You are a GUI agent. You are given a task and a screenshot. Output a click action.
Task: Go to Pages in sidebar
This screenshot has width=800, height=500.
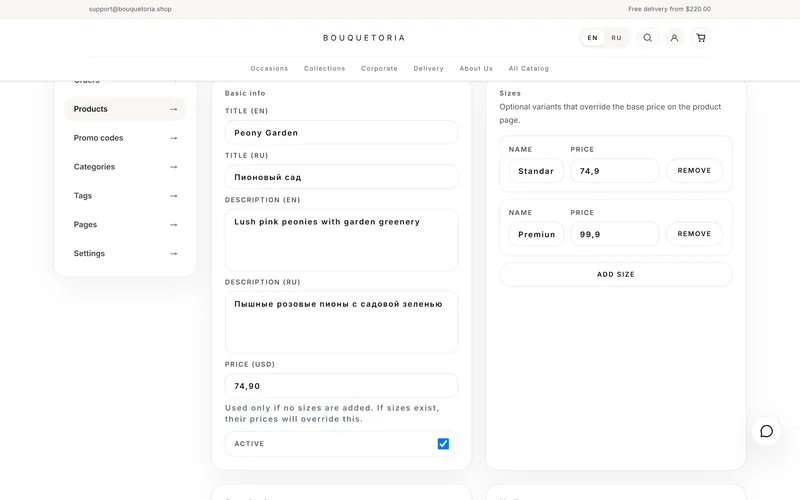[x=125, y=224]
